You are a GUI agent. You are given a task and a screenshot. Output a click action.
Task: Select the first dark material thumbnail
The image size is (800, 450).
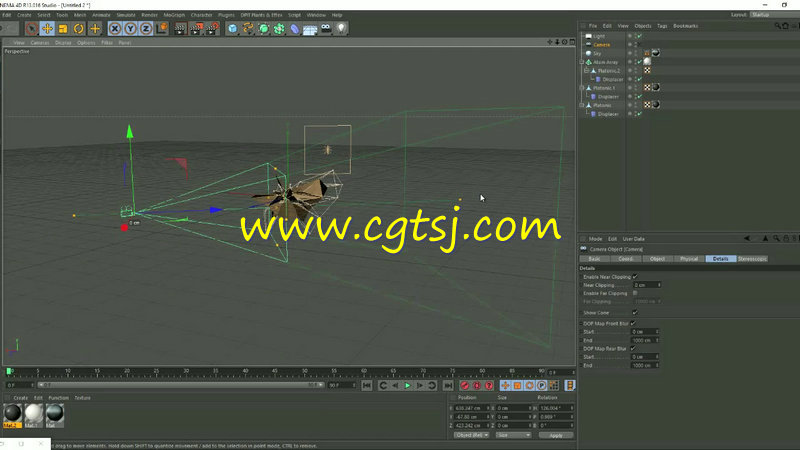pos(12,413)
